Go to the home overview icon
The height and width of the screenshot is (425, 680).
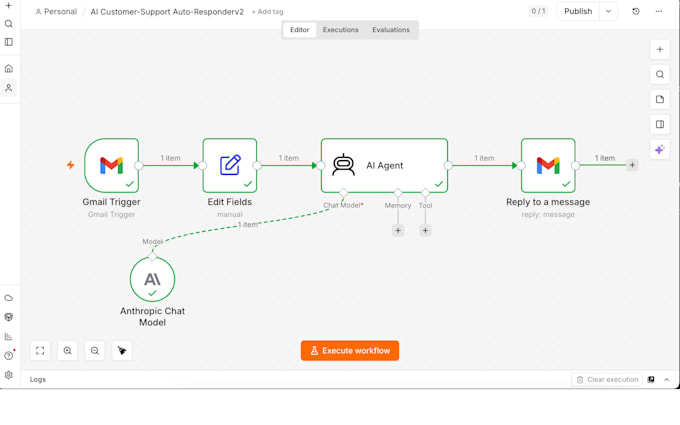tap(8, 69)
